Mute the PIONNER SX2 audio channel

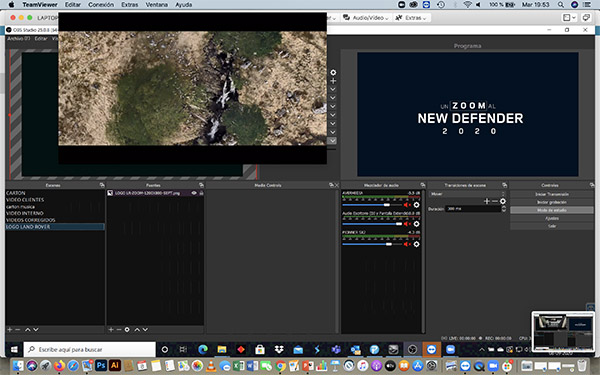[407, 244]
